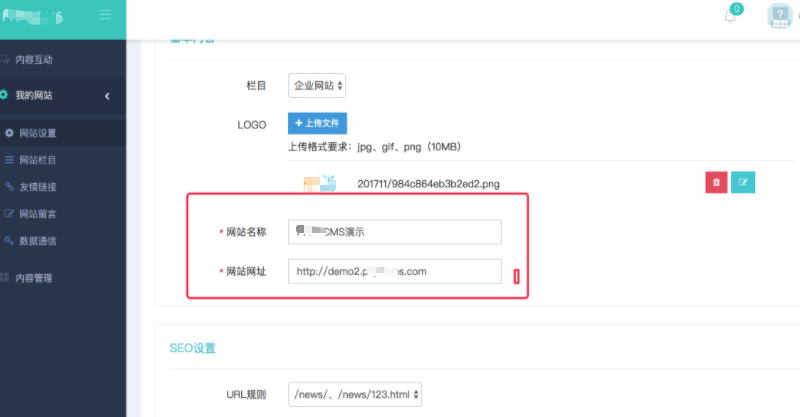Screen dimensions: 800x417
Task: Edit the uploaded logo with the teal pencil button
Action: [743, 182]
